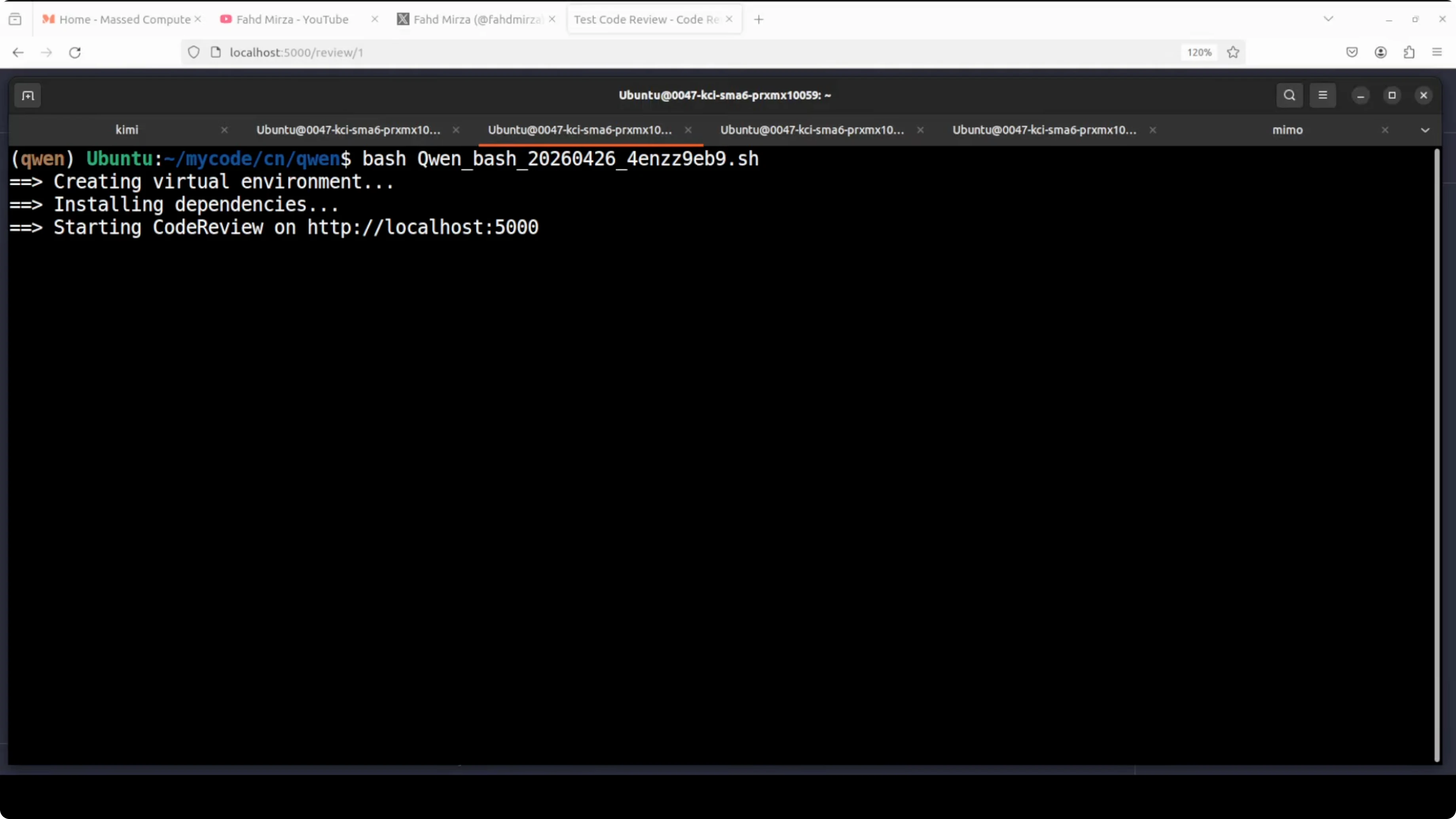
Task: Show the tracking protection shield info
Action: click(x=194, y=53)
